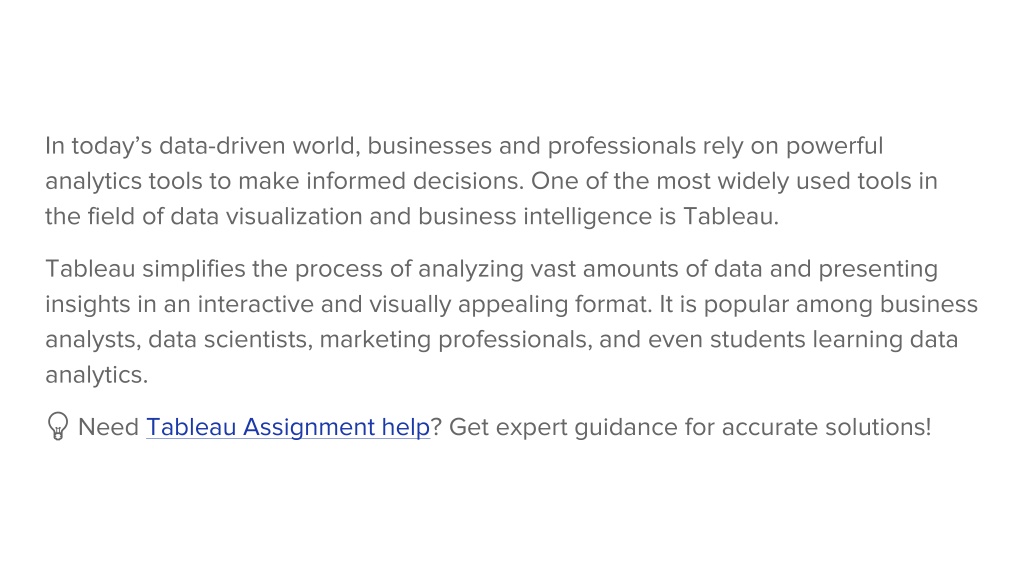Click the lightbulb icon before Need
Viewport: 1024px width, 576px height.
click(x=57, y=426)
